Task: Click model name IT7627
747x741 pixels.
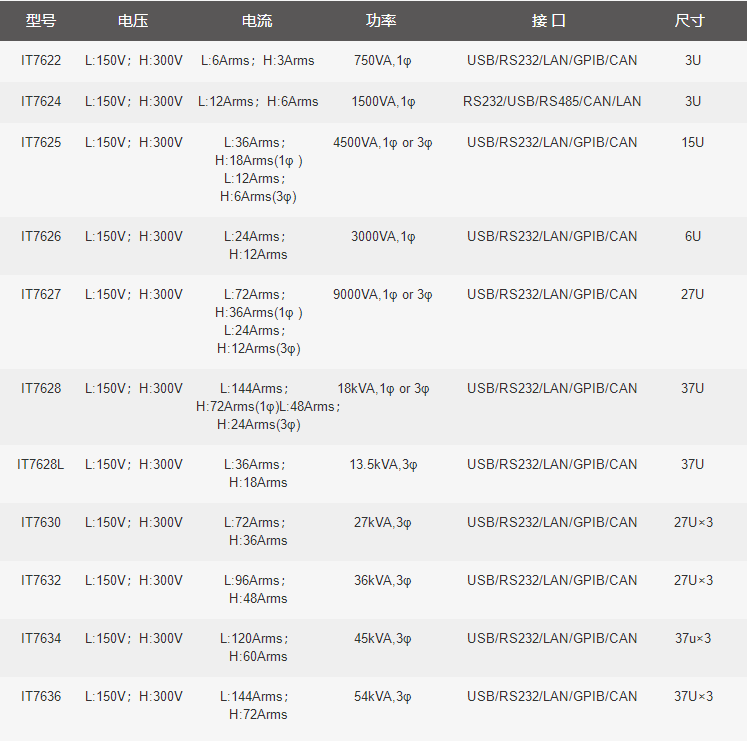Action: (41, 294)
